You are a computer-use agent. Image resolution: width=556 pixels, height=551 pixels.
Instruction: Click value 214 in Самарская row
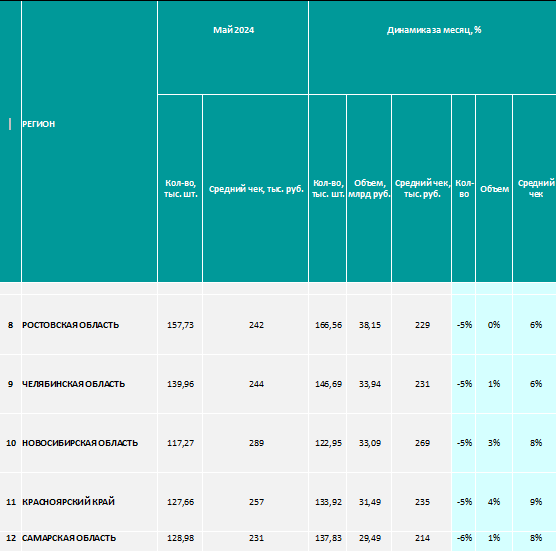coord(422,541)
